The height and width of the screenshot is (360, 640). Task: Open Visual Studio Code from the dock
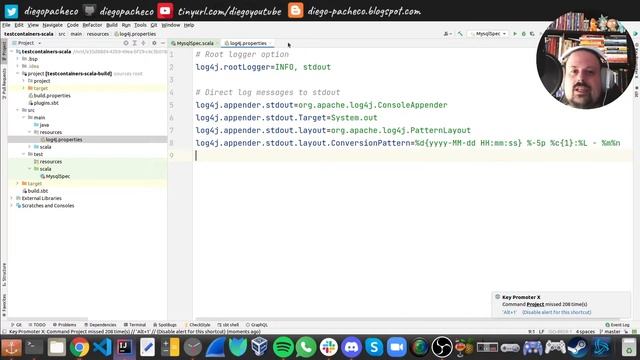click(102, 347)
